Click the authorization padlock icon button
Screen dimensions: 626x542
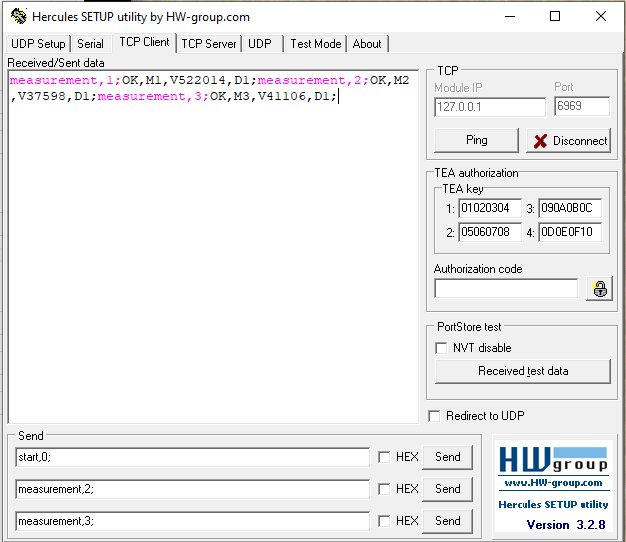[599, 289]
